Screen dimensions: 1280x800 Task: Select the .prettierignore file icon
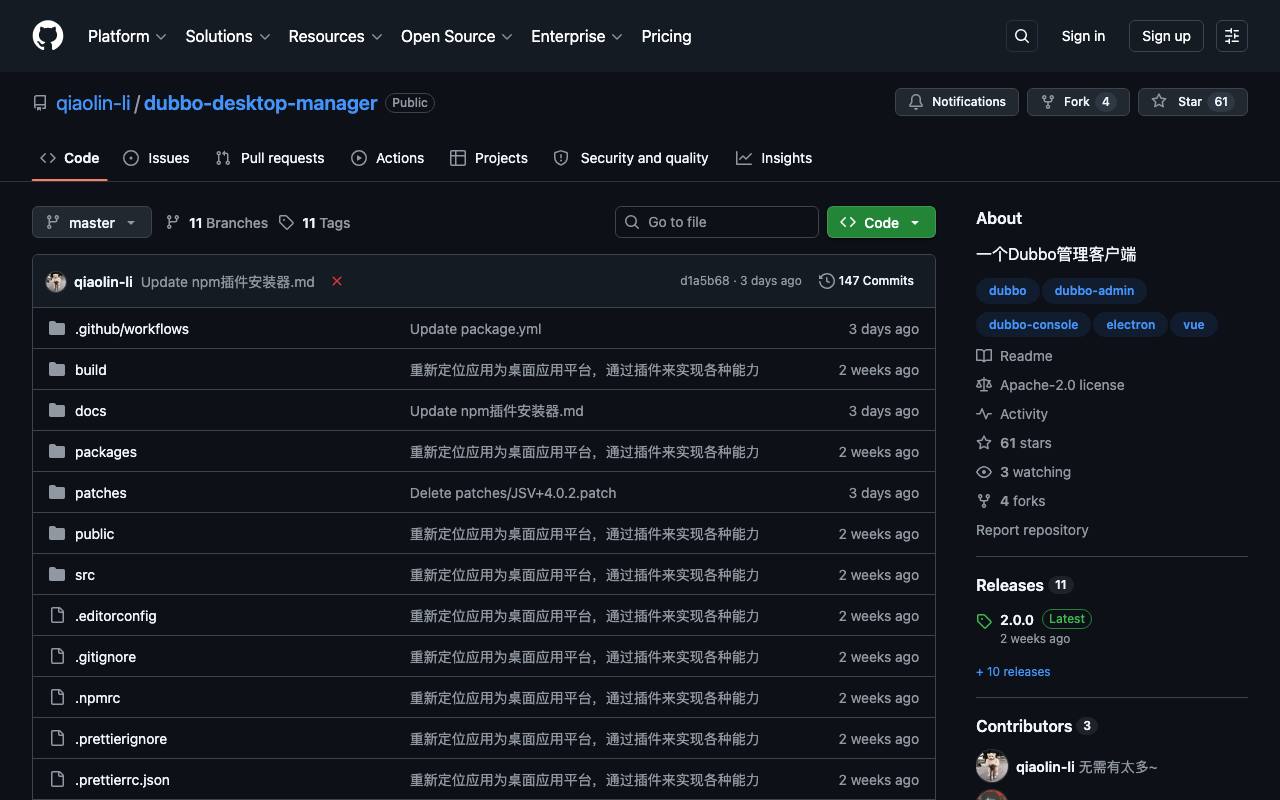point(57,738)
